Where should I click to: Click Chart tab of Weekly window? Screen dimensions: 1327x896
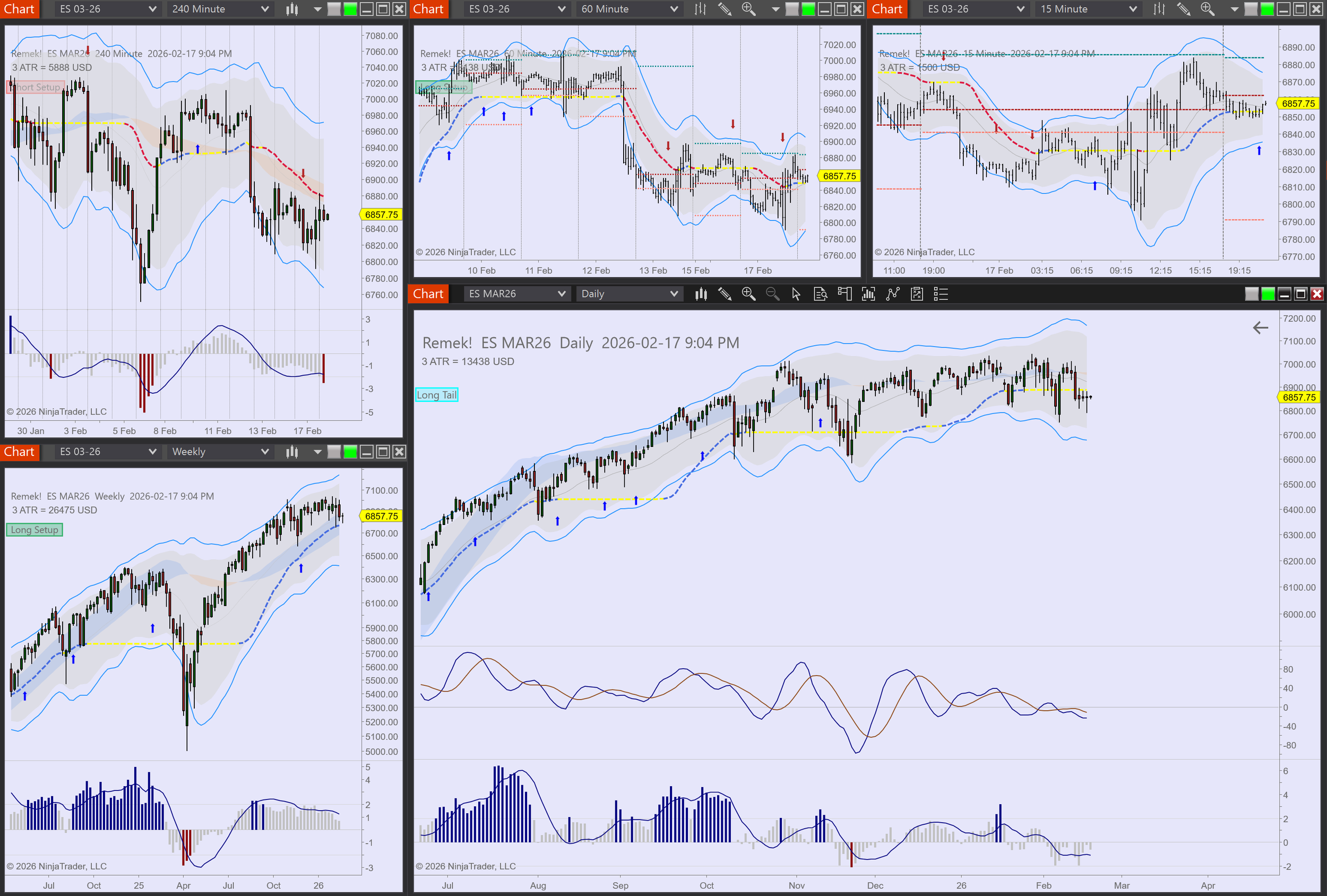(20, 452)
